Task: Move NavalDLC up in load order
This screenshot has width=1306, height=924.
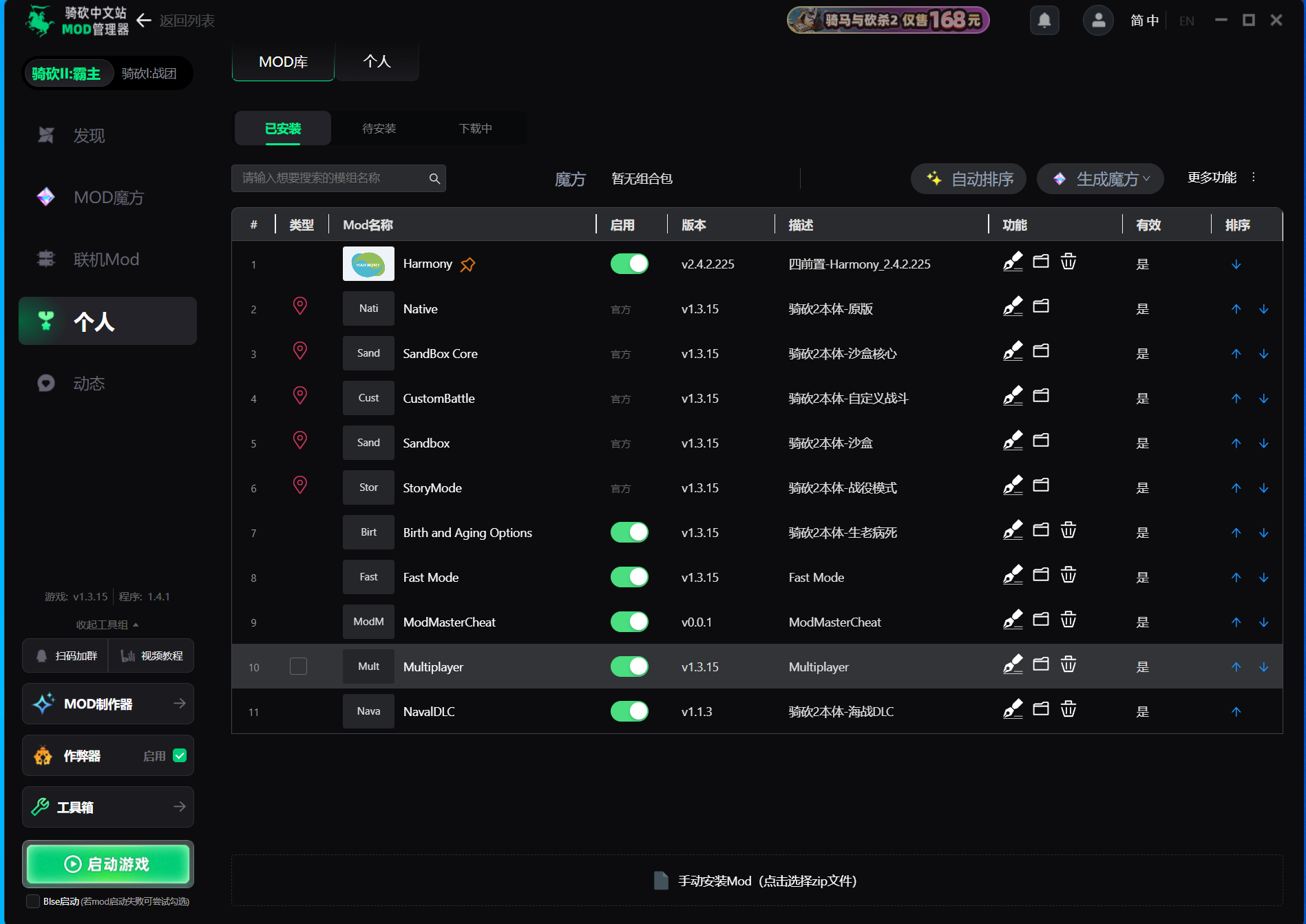Action: pos(1236,712)
